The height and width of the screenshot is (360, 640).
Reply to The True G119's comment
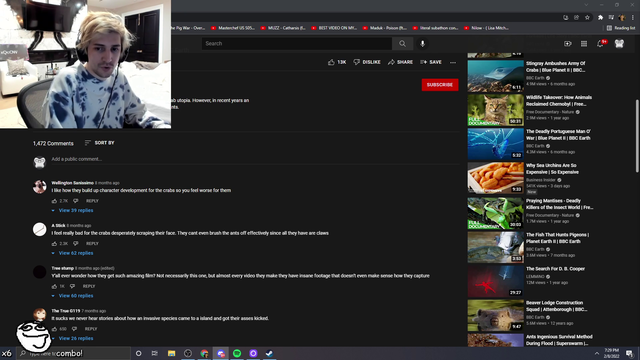coord(91,329)
